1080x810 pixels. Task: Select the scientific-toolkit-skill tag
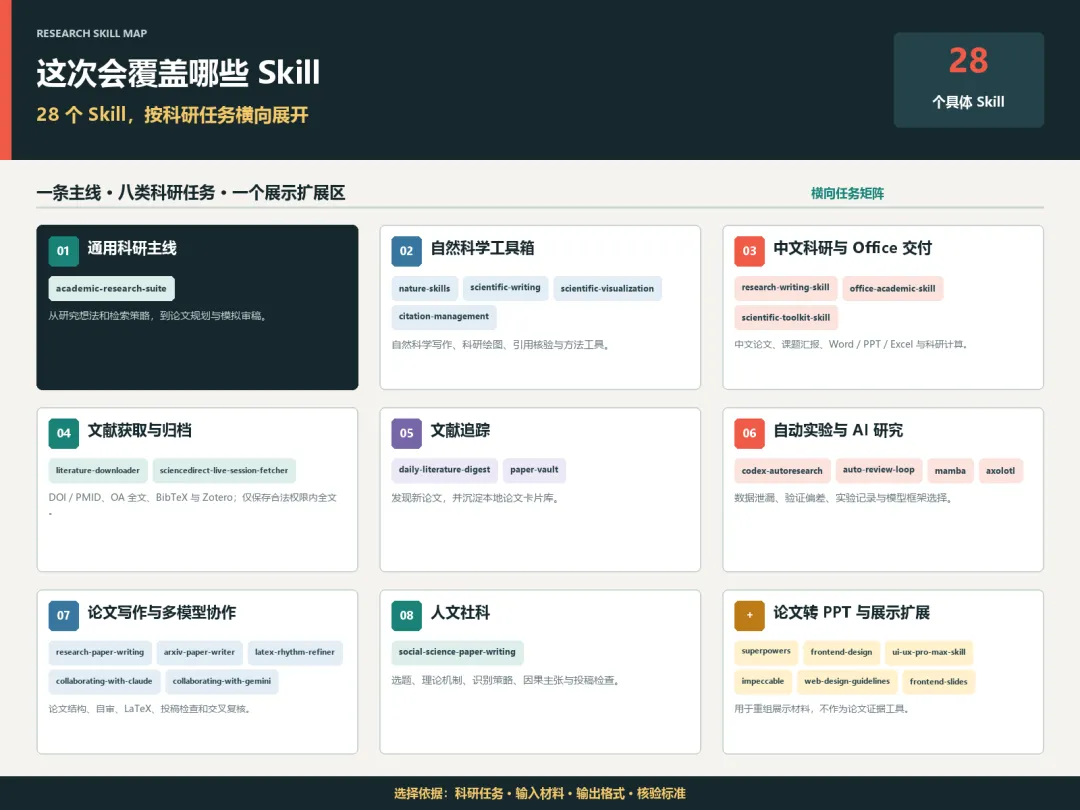coord(786,318)
